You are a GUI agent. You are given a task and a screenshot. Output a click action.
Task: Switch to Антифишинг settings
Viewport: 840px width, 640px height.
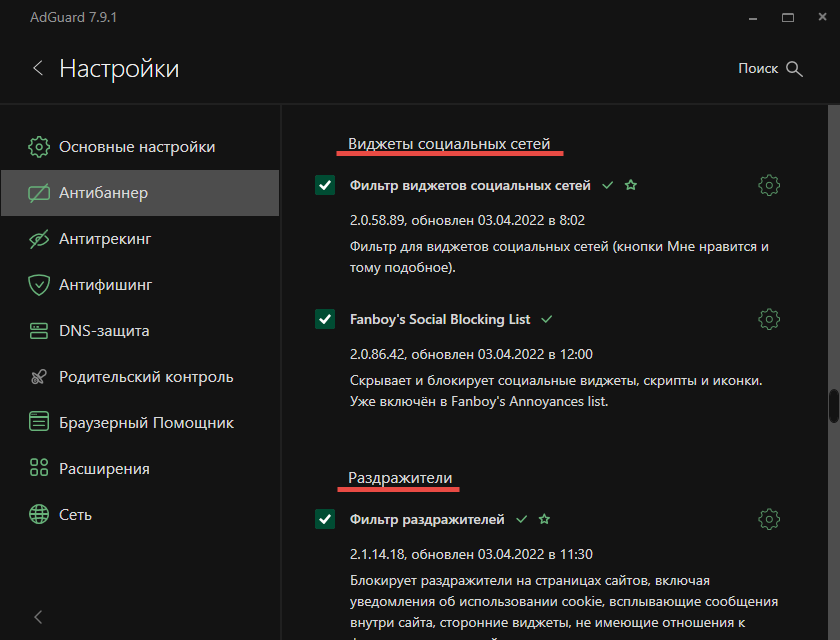(x=140, y=285)
